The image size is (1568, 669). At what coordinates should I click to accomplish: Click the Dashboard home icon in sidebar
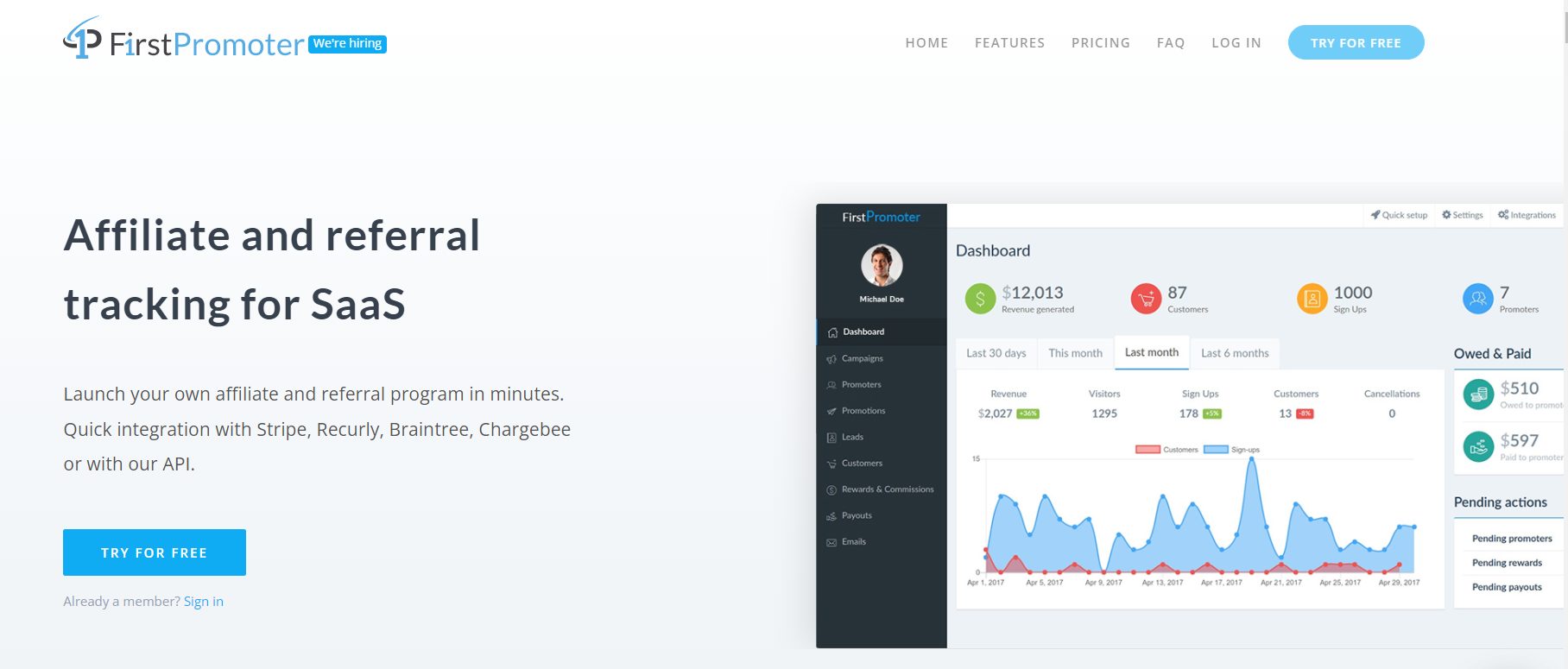point(832,332)
